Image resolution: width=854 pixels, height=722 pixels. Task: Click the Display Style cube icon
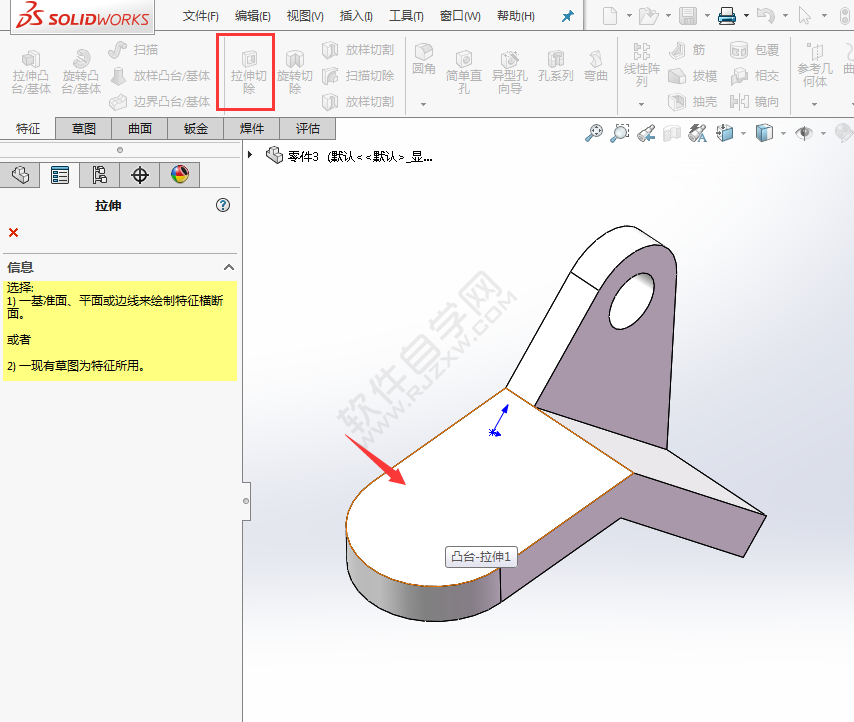pos(764,133)
